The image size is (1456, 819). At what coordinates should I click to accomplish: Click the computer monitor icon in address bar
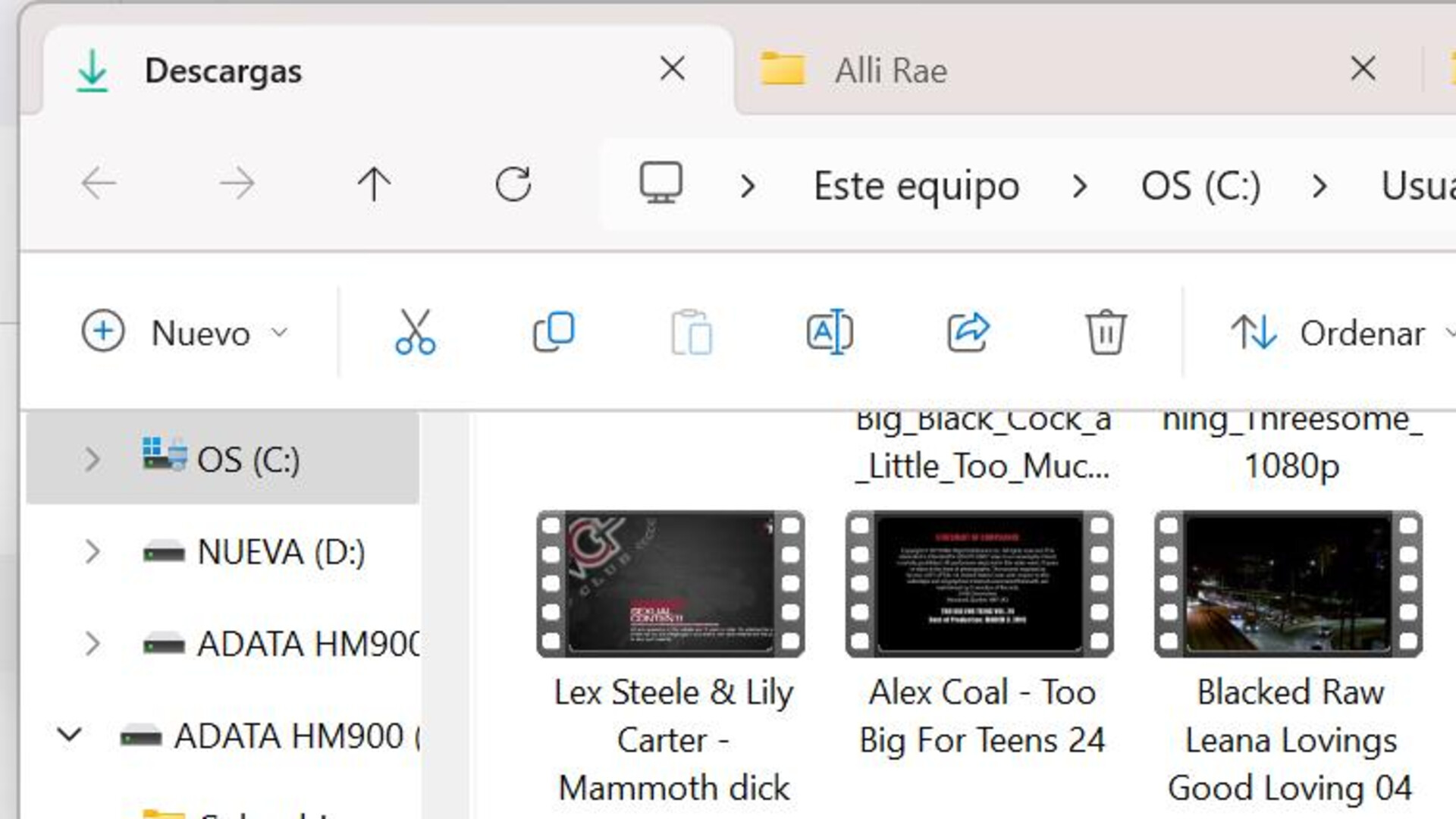[661, 184]
